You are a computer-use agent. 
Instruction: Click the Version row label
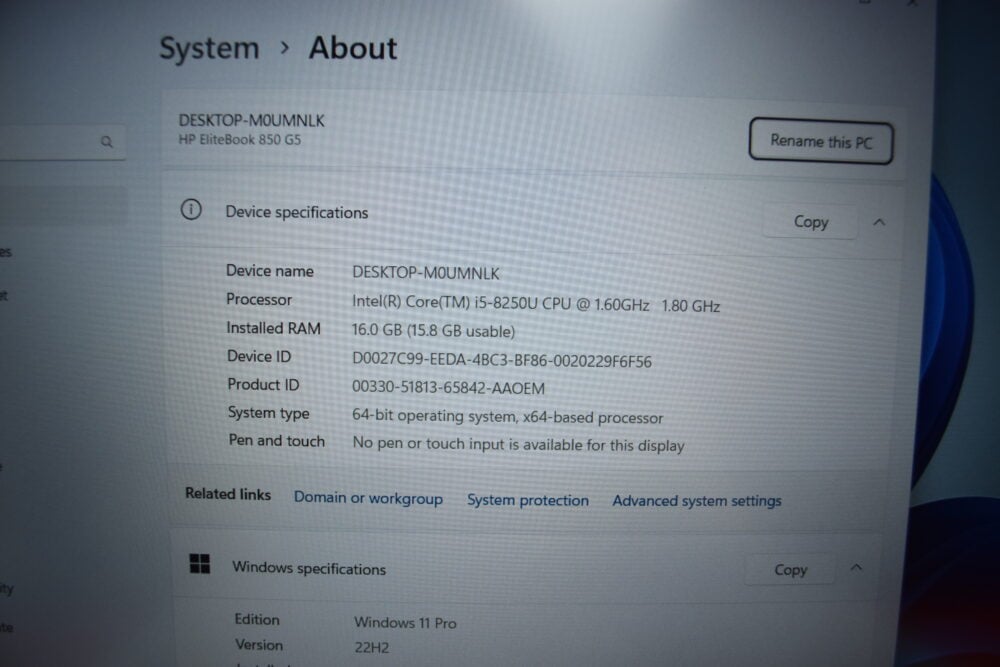point(259,645)
